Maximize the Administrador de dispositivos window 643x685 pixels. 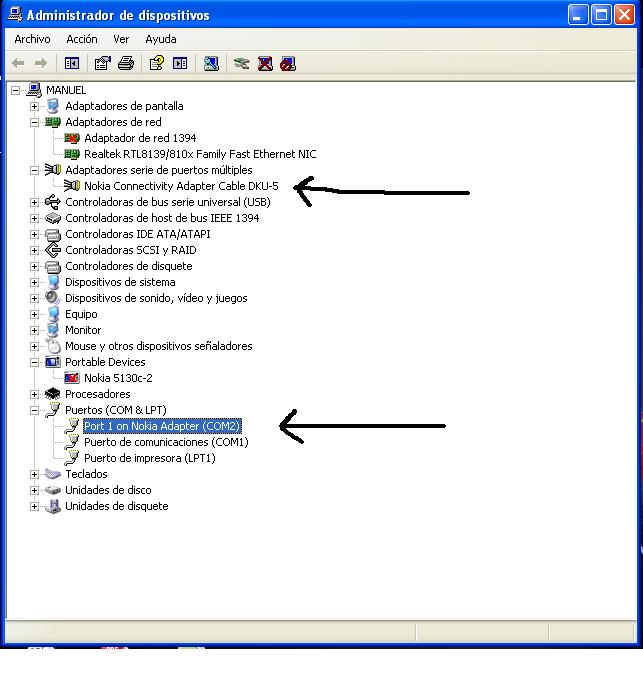coord(602,15)
